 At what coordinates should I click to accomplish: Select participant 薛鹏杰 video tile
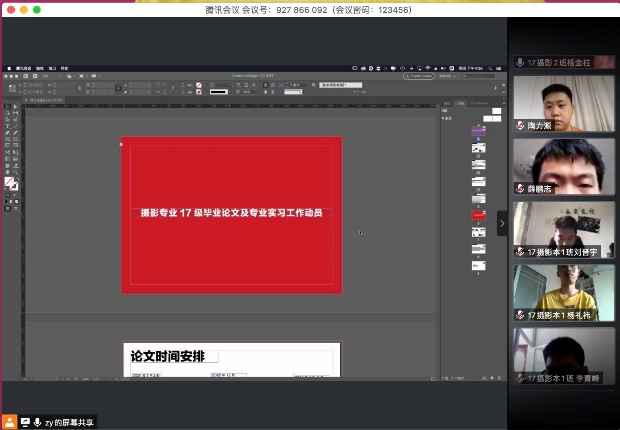tap(563, 165)
